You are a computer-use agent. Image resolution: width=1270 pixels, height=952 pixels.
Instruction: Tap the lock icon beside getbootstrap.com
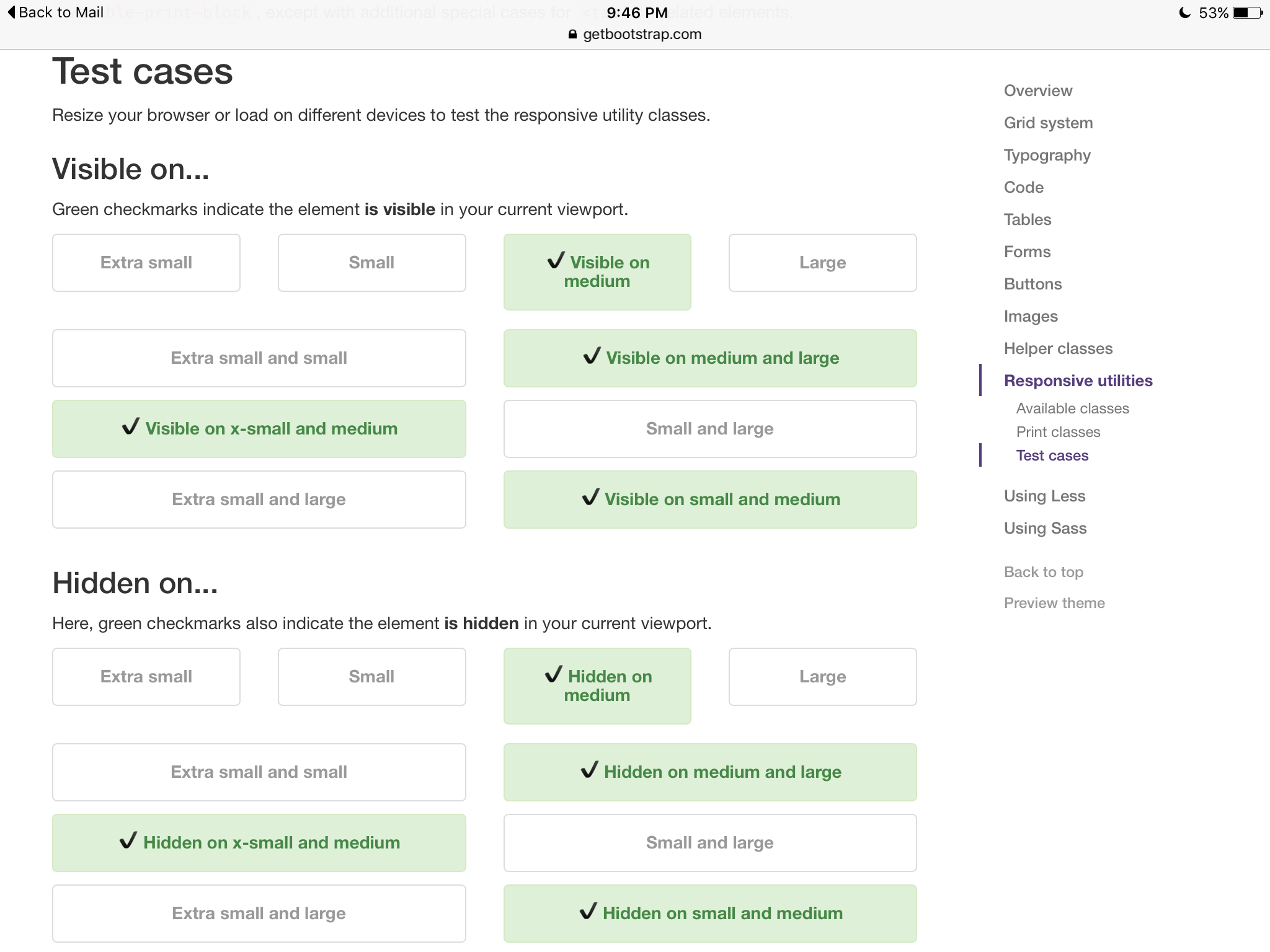[x=572, y=34]
